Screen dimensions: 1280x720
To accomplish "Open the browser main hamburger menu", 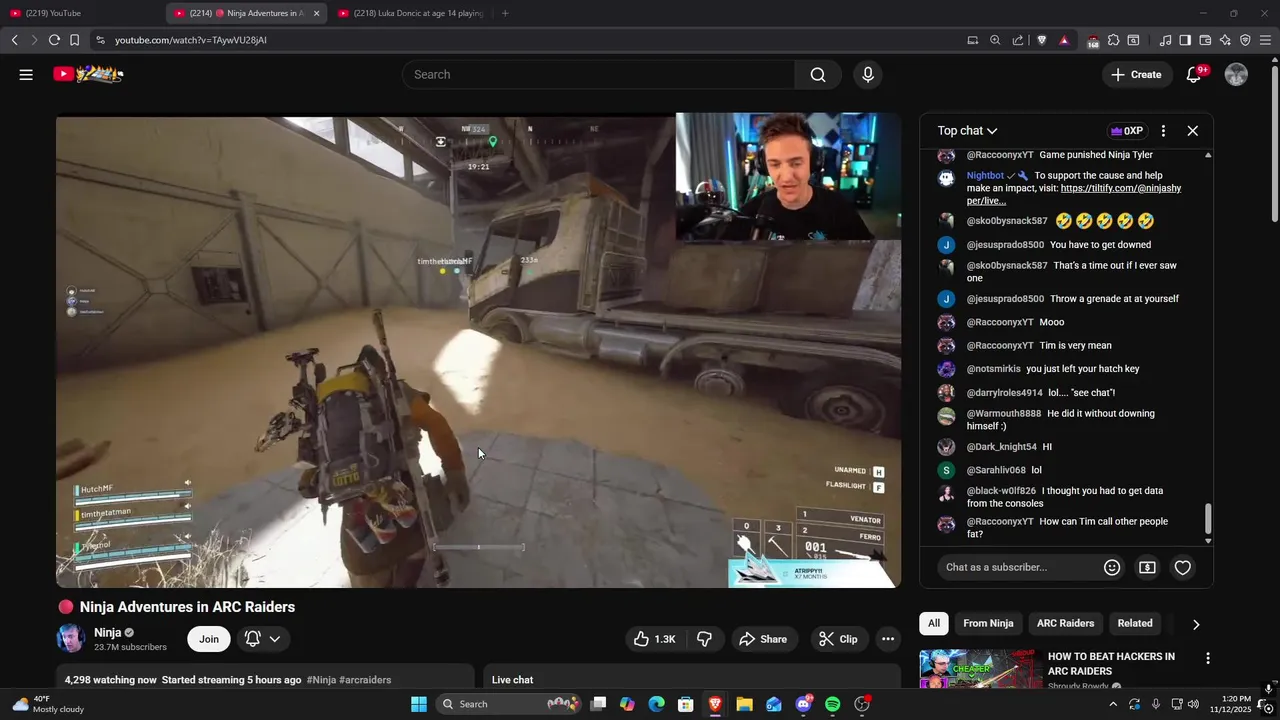I will 1265,40.
